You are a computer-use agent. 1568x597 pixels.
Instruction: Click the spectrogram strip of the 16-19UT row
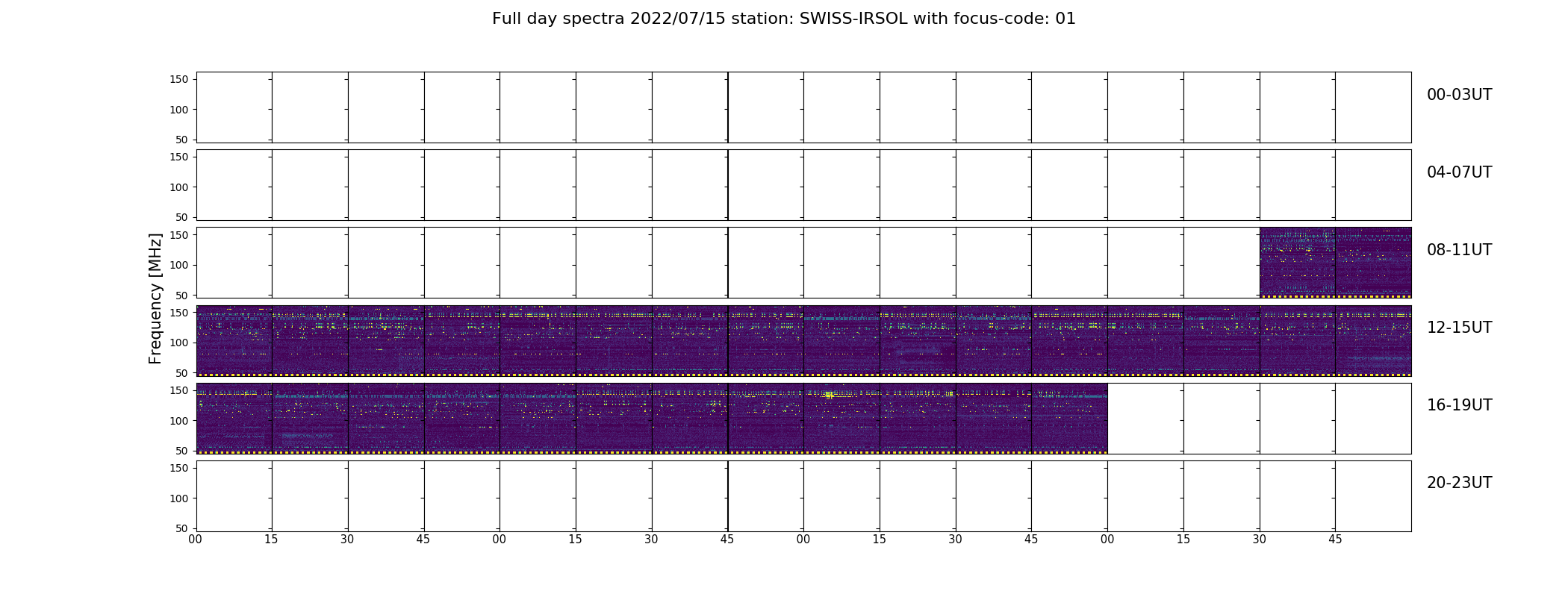pos(652,418)
